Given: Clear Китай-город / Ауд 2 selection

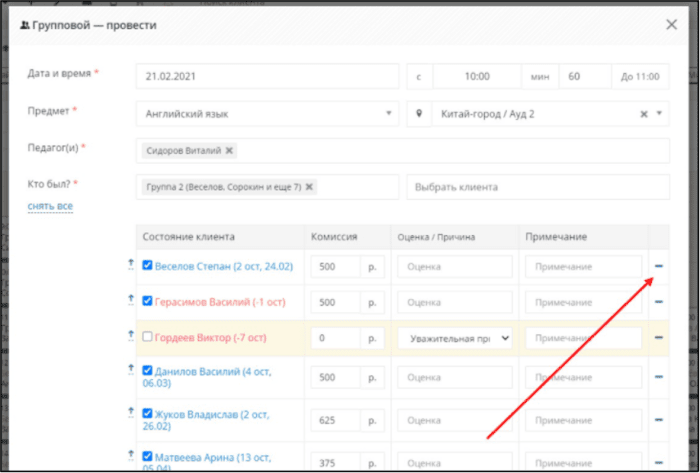Looking at the screenshot, I should tap(644, 114).
